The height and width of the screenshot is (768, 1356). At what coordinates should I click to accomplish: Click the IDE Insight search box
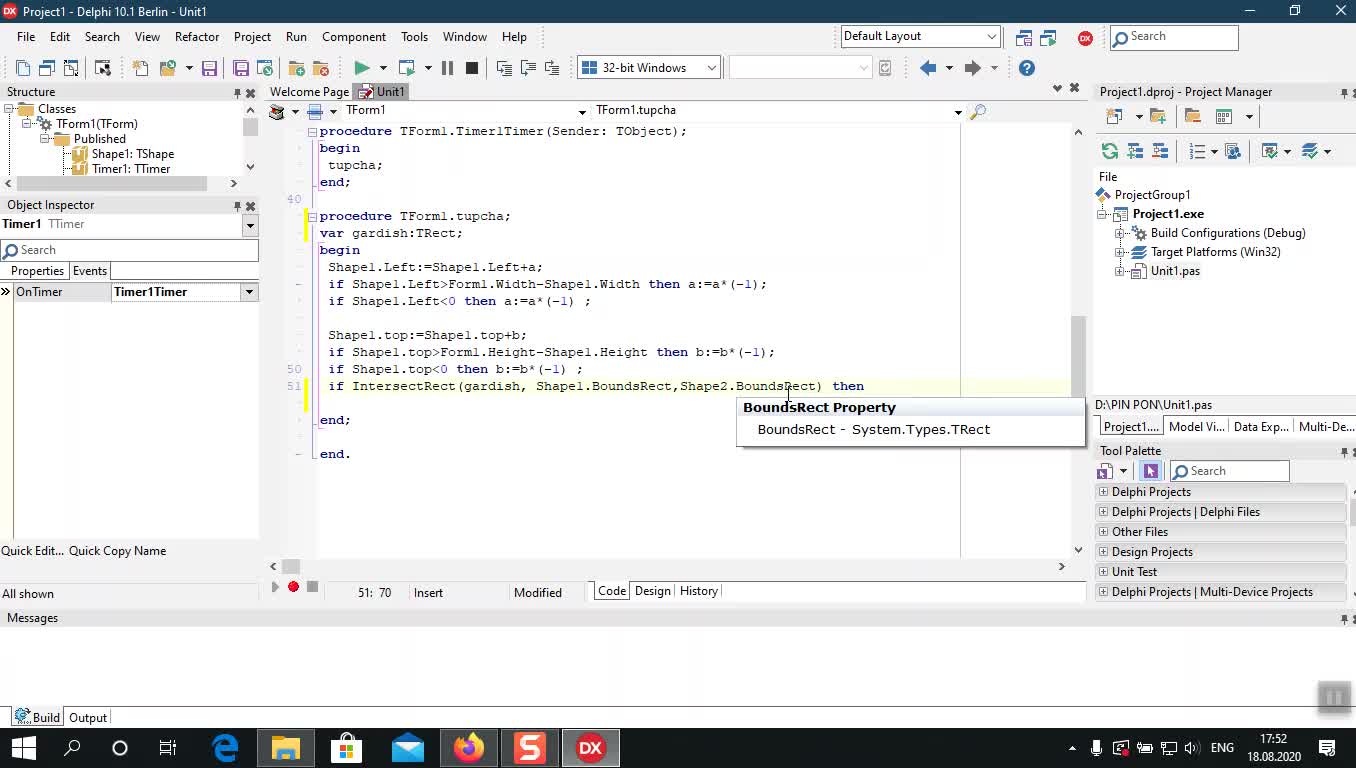click(x=1175, y=37)
